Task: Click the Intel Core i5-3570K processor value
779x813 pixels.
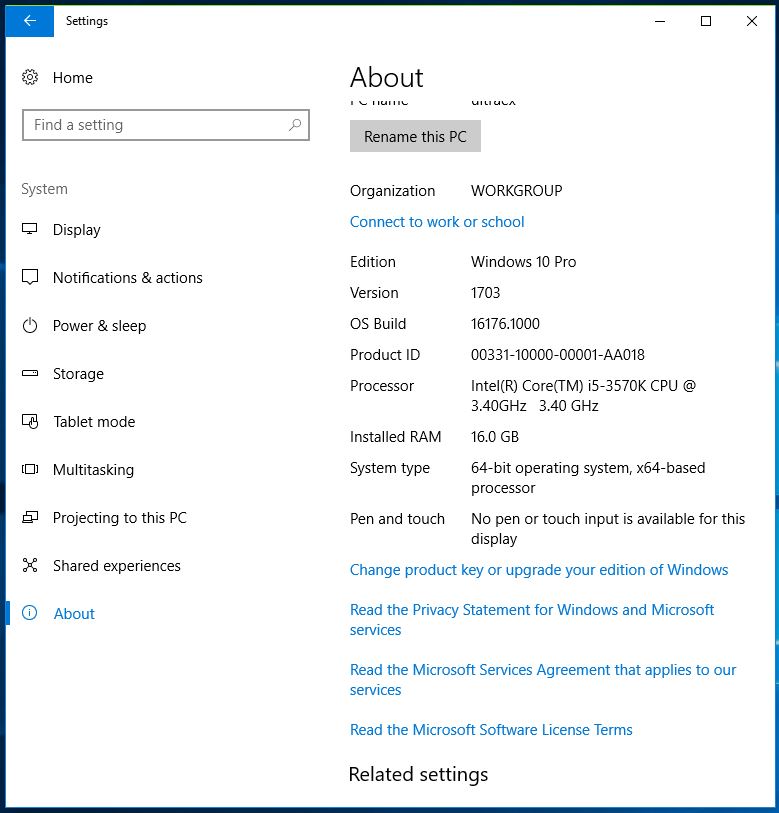Action: click(583, 396)
